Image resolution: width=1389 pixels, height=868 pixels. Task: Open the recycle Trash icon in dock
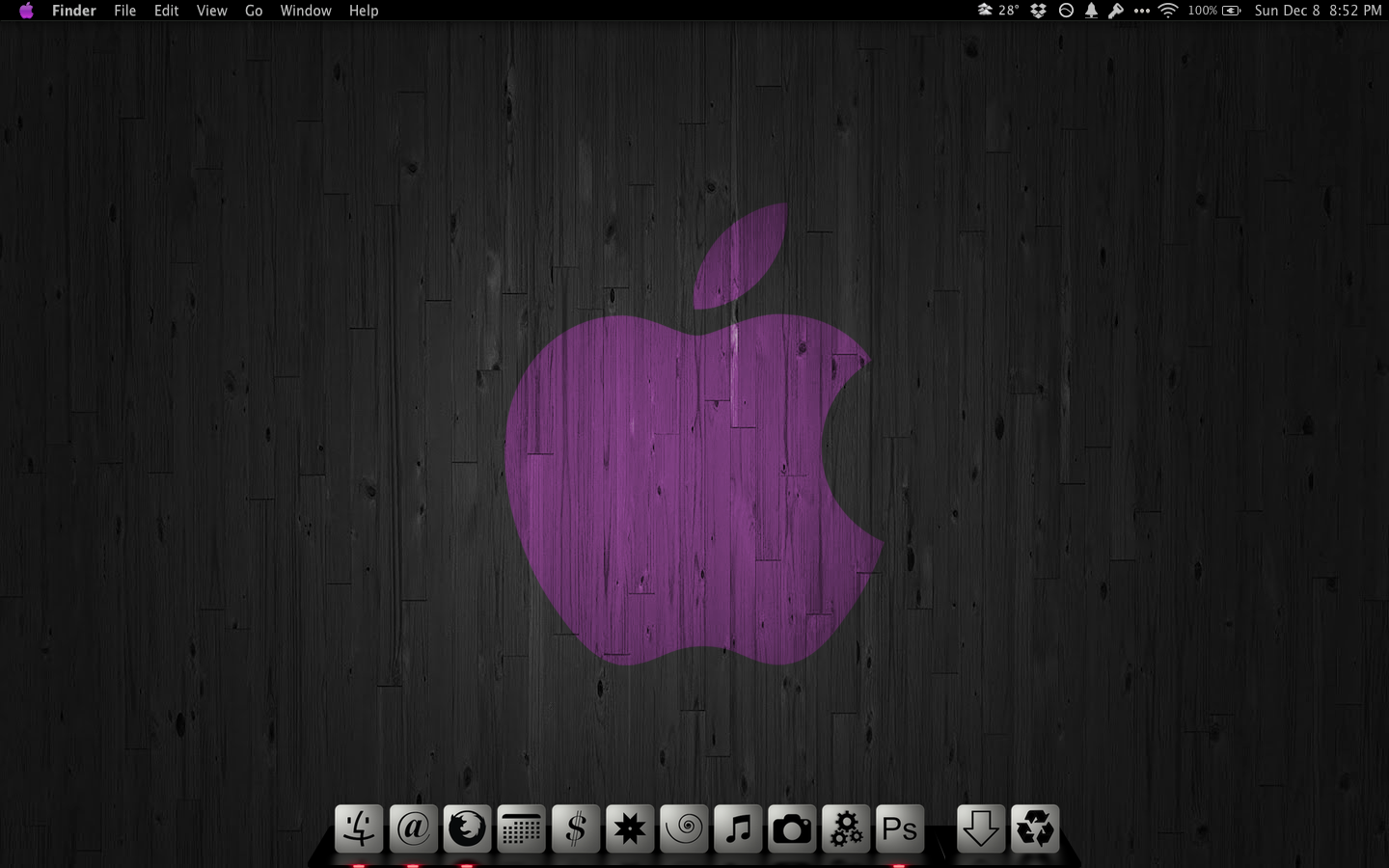tap(1035, 828)
